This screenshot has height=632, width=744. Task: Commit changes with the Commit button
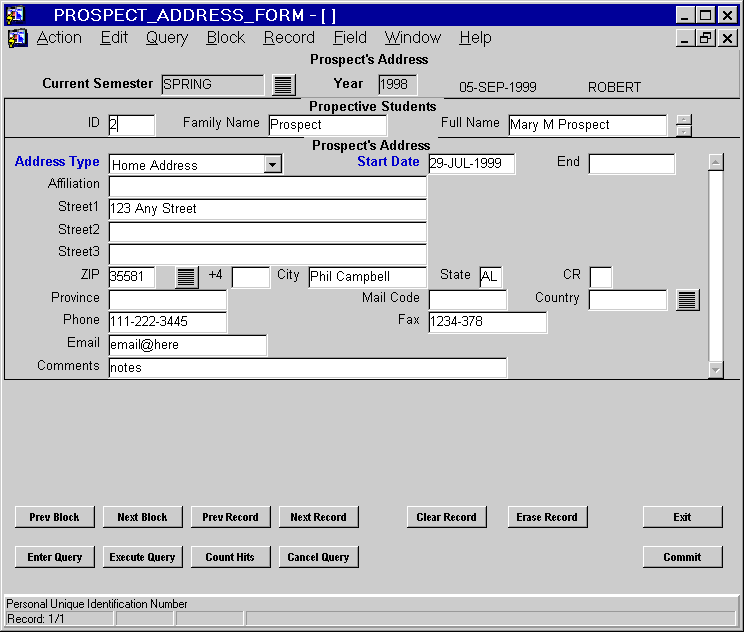point(682,557)
